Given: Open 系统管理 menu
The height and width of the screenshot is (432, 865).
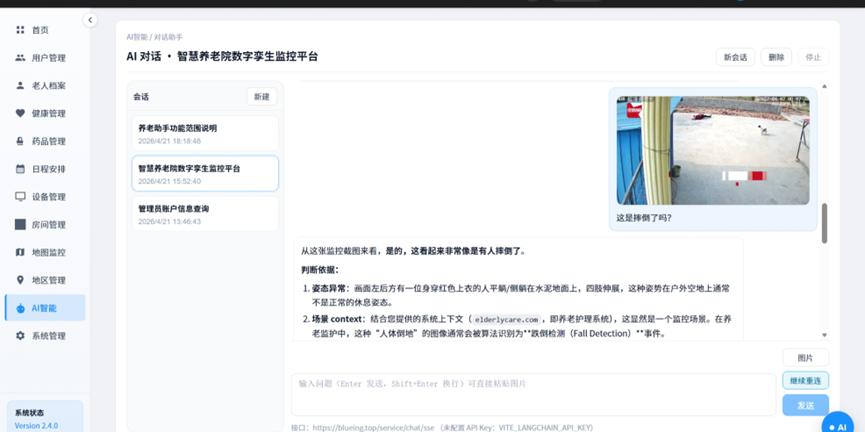Looking at the screenshot, I should 45,335.
